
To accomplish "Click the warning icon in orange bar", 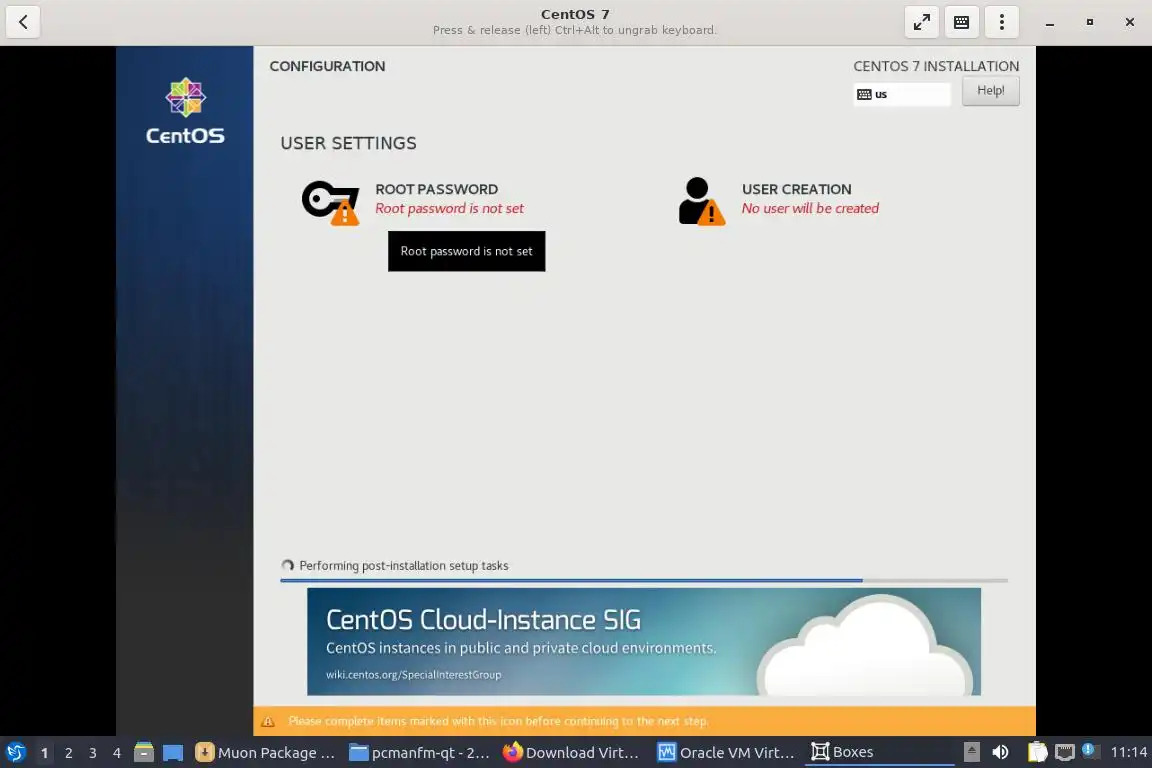I will pos(267,722).
